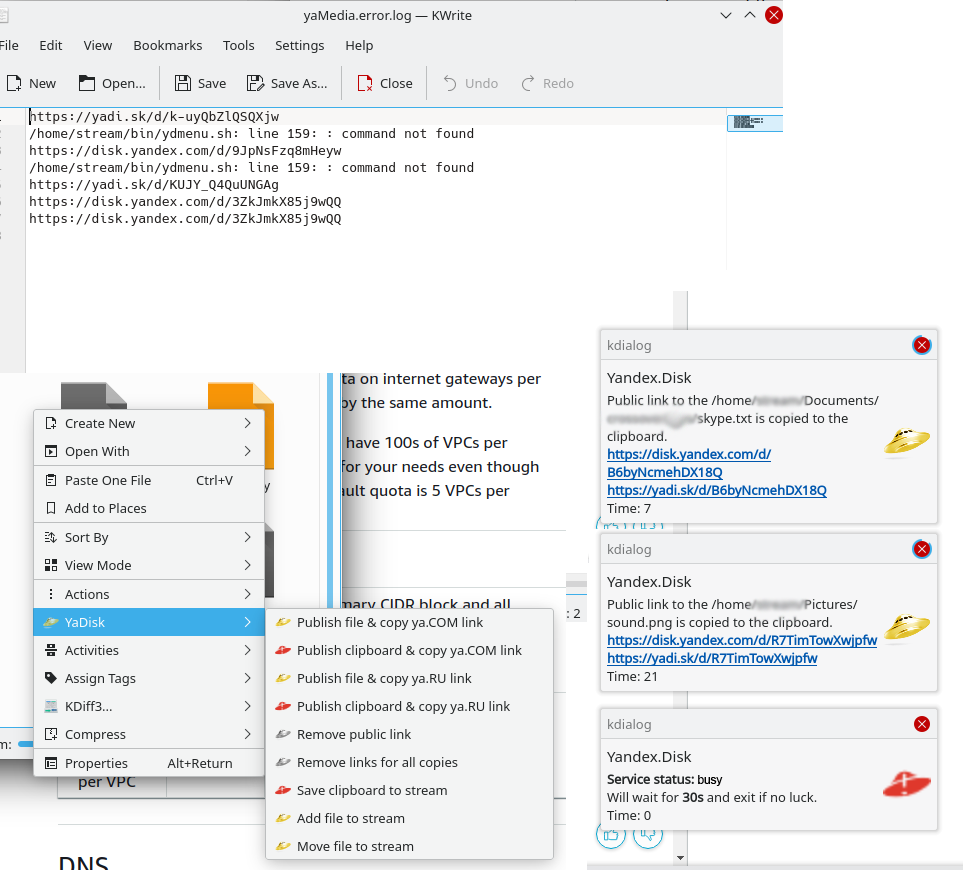This screenshot has height=870, width=963.
Task: Expand the Actions submenu arrow
Action: click(x=248, y=594)
